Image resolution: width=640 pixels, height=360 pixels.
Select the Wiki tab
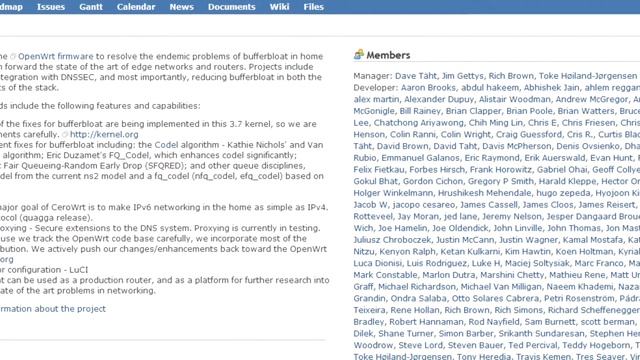point(280,7)
